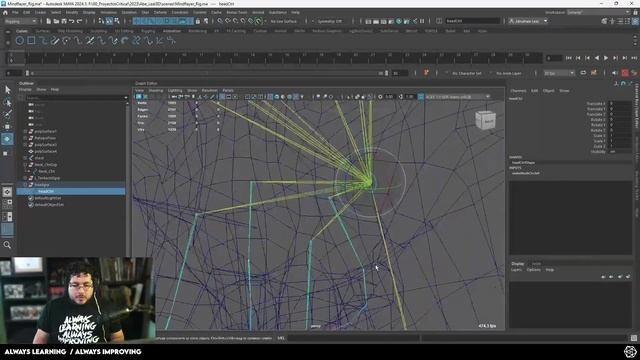640x360 pixels.
Task: Toggle select by object type mode
Action: (x=109, y=21)
